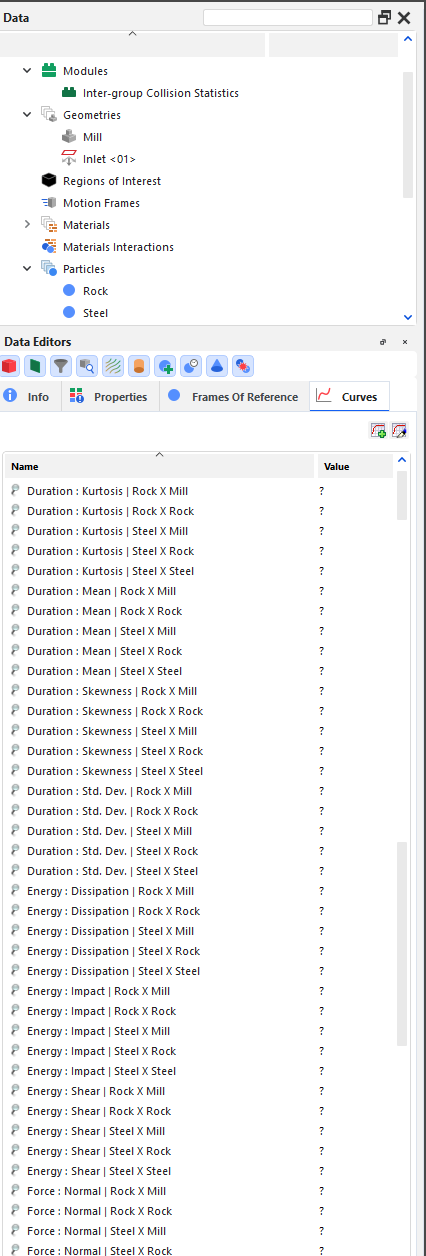Click the Curves list scroll-up arrow
The image size is (426, 1256).
[403, 460]
